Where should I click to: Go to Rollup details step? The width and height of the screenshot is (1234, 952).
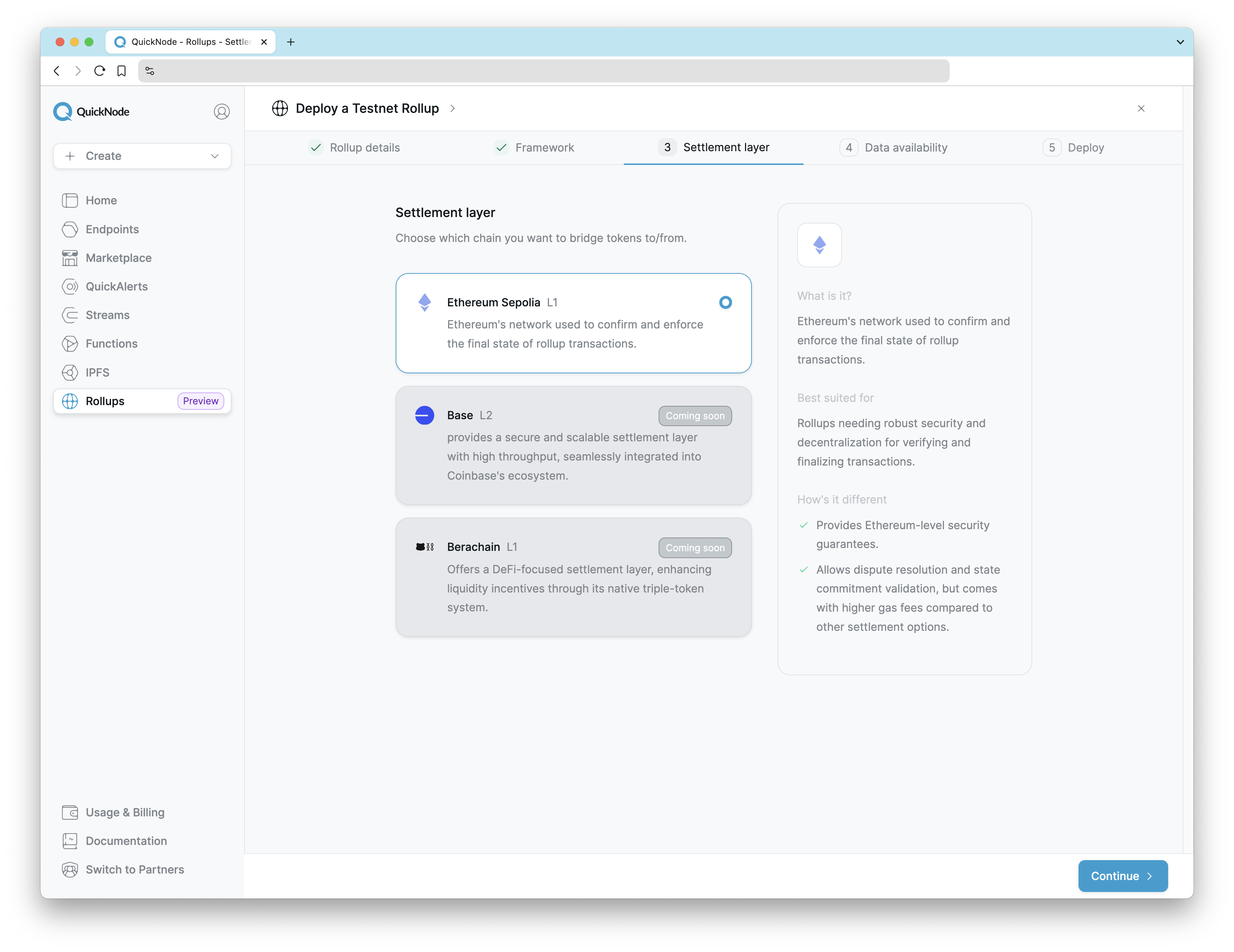click(354, 148)
